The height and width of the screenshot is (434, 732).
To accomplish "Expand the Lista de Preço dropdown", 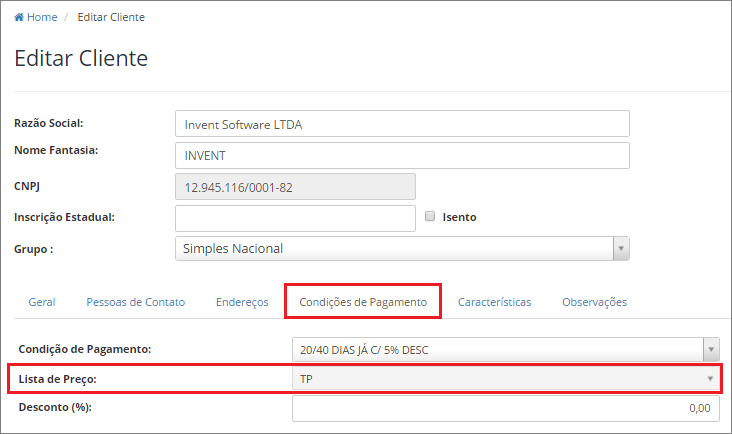I will tap(506, 378).
